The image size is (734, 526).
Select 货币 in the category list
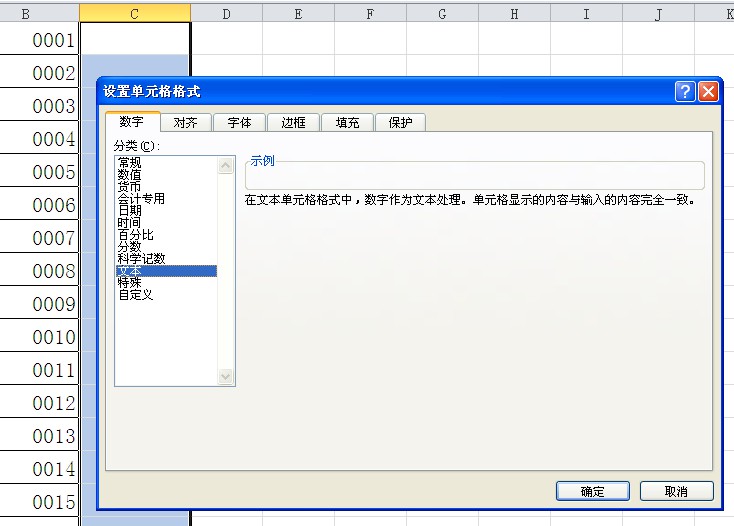coord(166,187)
